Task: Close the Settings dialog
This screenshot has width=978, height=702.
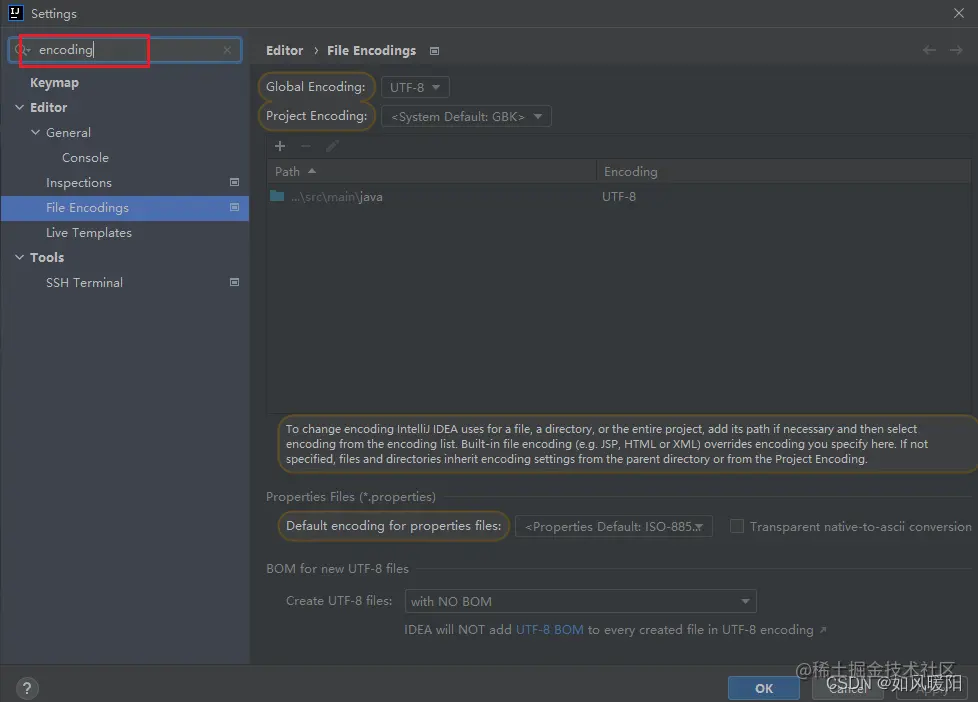Action: click(x=959, y=13)
